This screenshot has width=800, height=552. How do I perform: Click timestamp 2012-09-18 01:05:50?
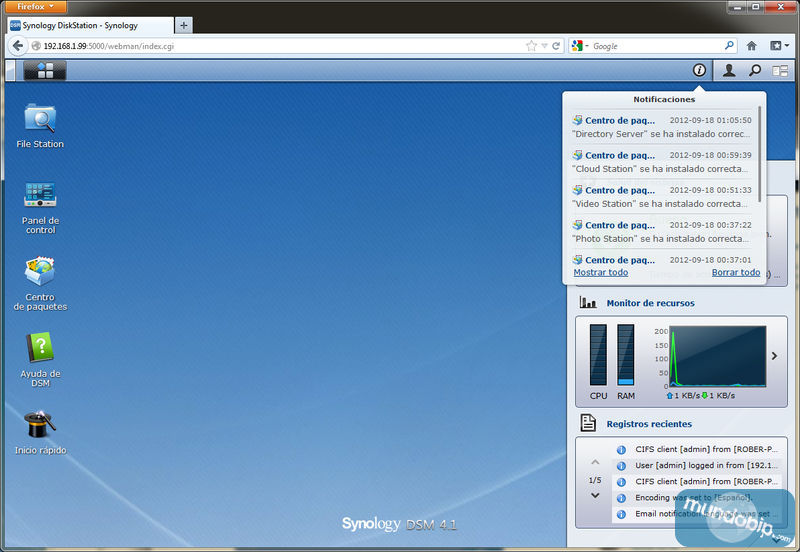[710, 120]
